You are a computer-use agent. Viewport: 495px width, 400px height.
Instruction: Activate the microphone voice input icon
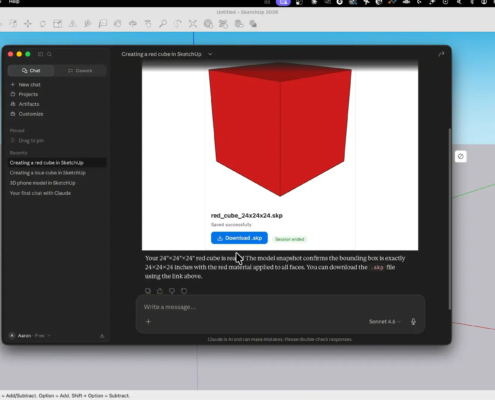click(x=413, y=321)
